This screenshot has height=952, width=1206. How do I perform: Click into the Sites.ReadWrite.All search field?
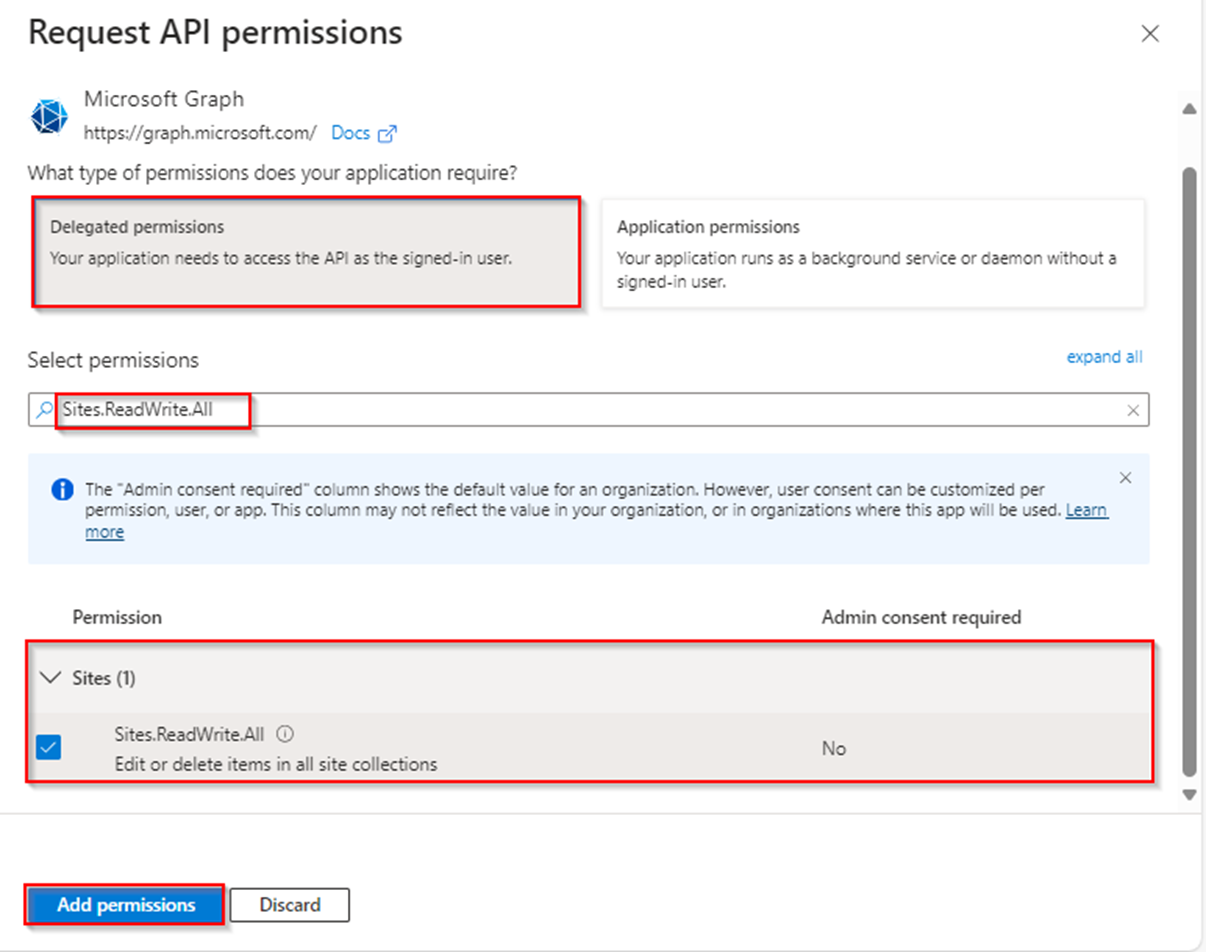click(588, 410)
